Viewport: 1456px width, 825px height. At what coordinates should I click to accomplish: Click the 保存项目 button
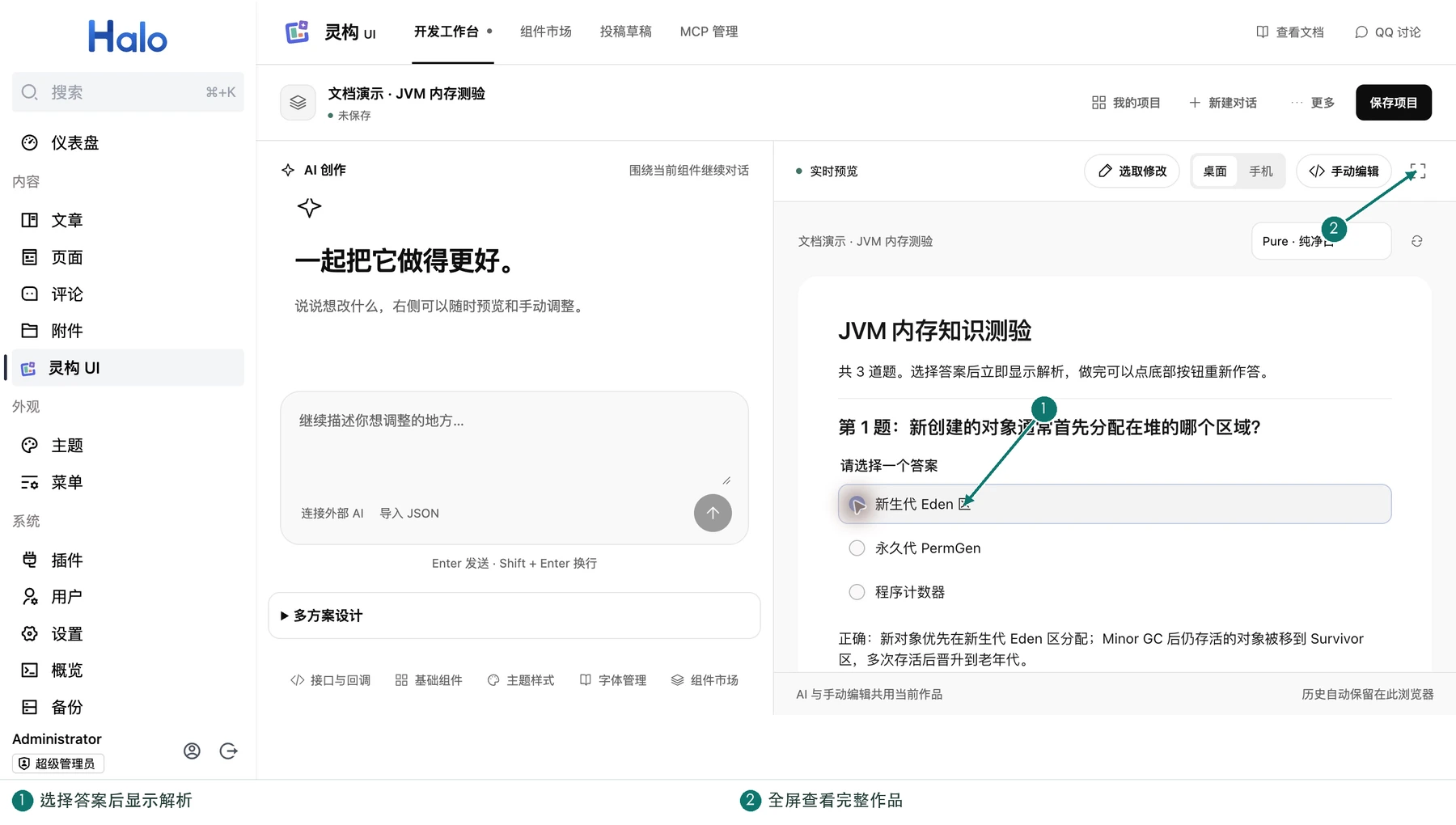[1393, 103]
